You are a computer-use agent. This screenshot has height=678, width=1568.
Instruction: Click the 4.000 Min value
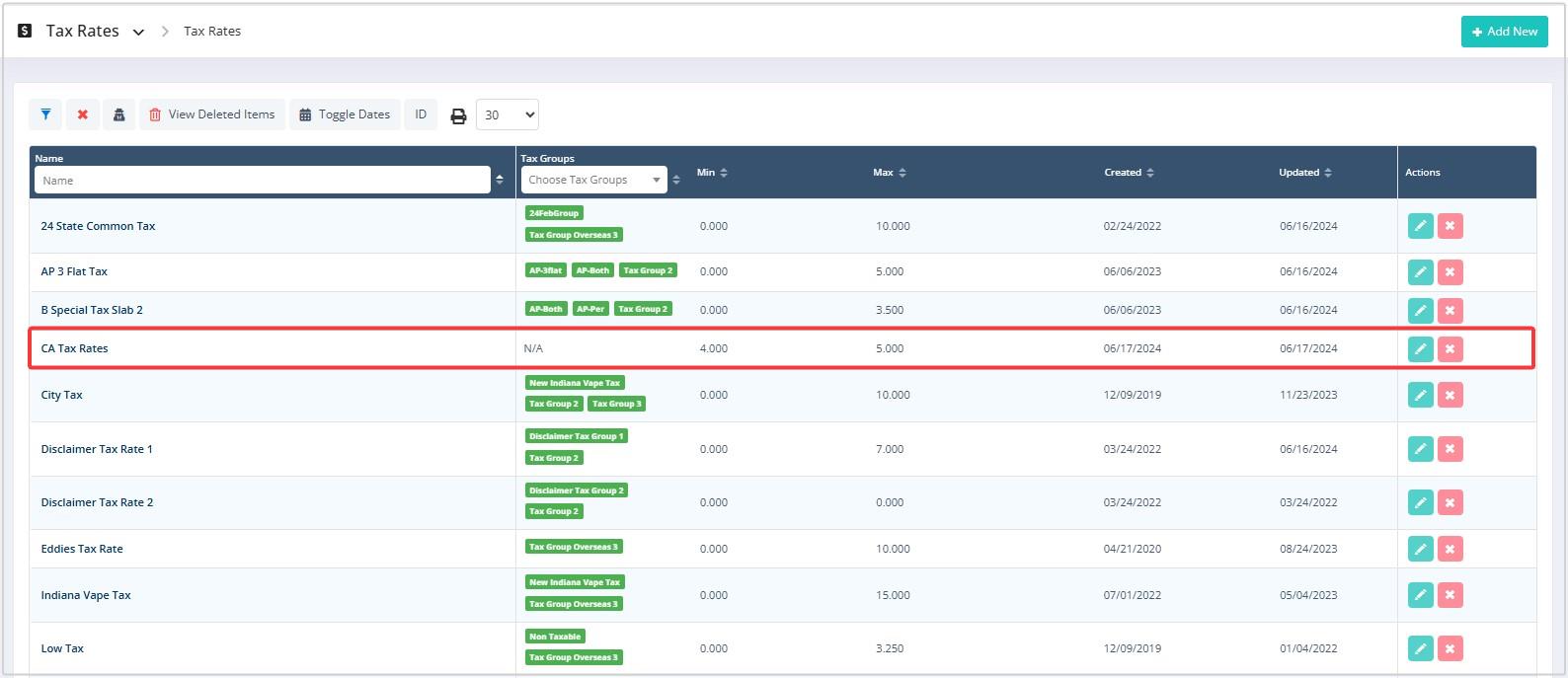pos(714,348)
